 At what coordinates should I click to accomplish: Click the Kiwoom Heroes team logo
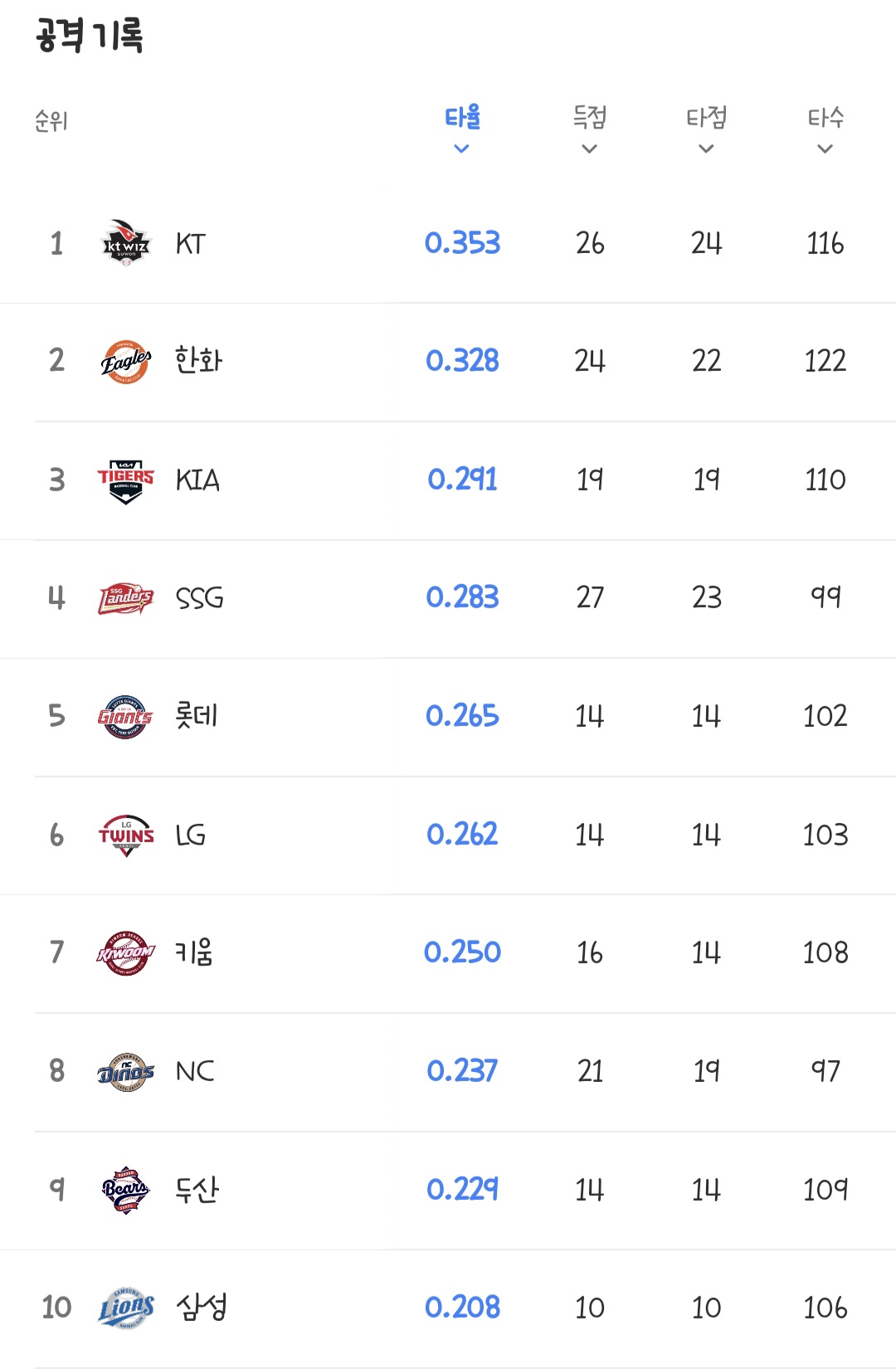click(125, 953)
